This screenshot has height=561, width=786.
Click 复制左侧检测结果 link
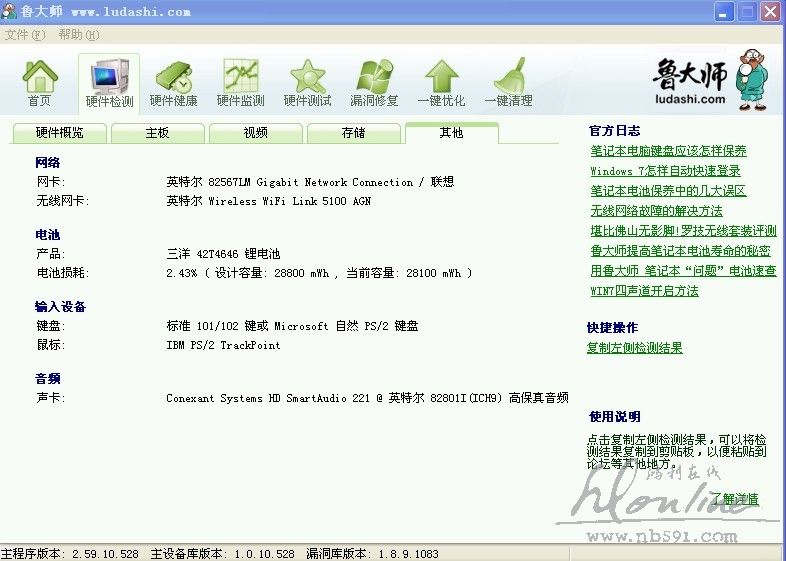(x=635, y=348)
